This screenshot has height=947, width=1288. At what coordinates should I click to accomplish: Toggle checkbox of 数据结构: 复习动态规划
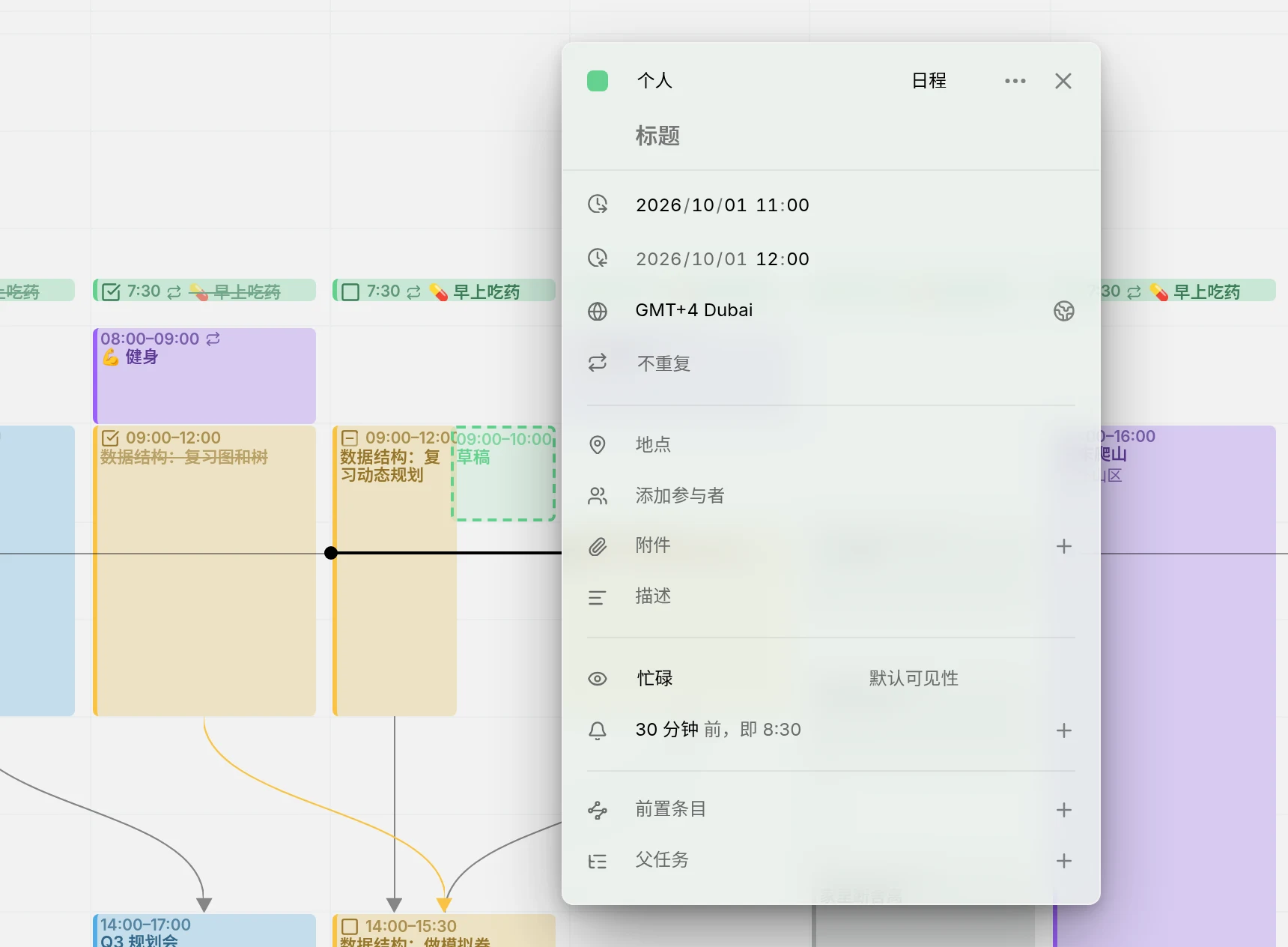350,438
